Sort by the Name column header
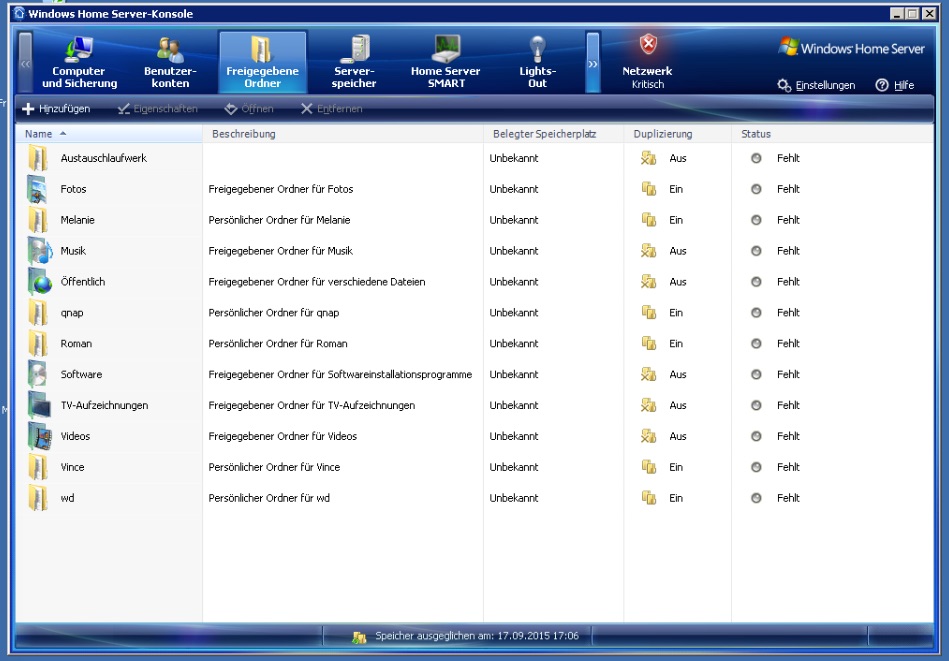This screenshot has height=661, width=949. pyautogui.click(x=109, y=134)
